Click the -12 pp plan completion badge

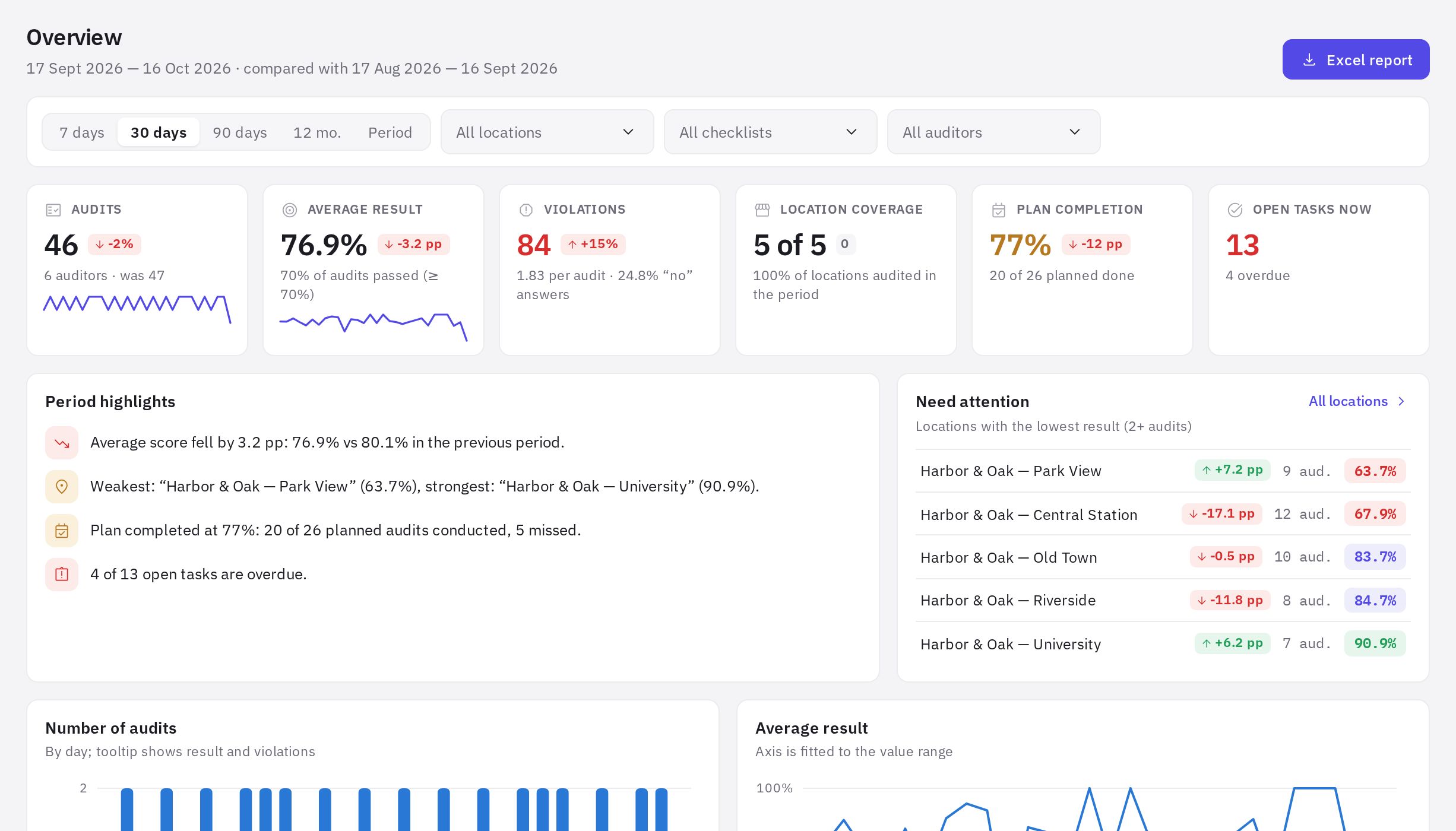click(x=1096, y=244)
